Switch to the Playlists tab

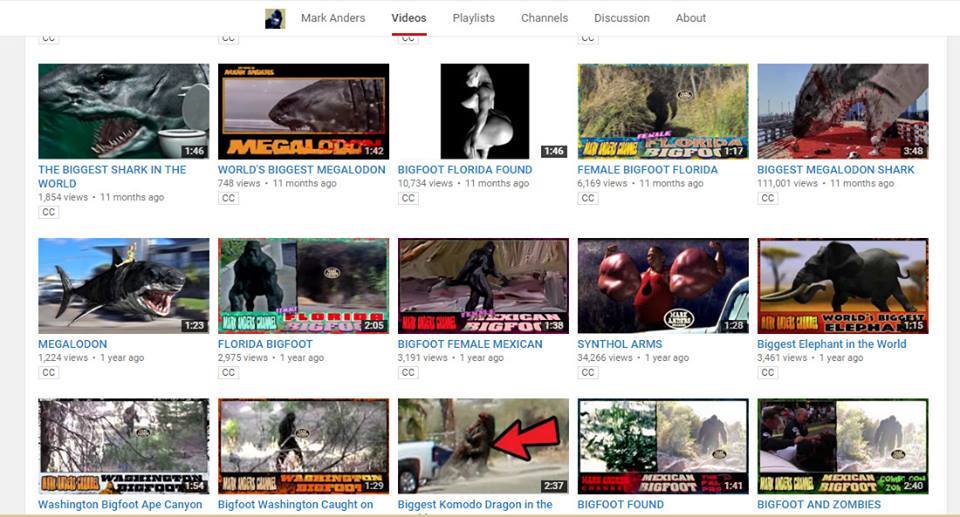point(473,18)
